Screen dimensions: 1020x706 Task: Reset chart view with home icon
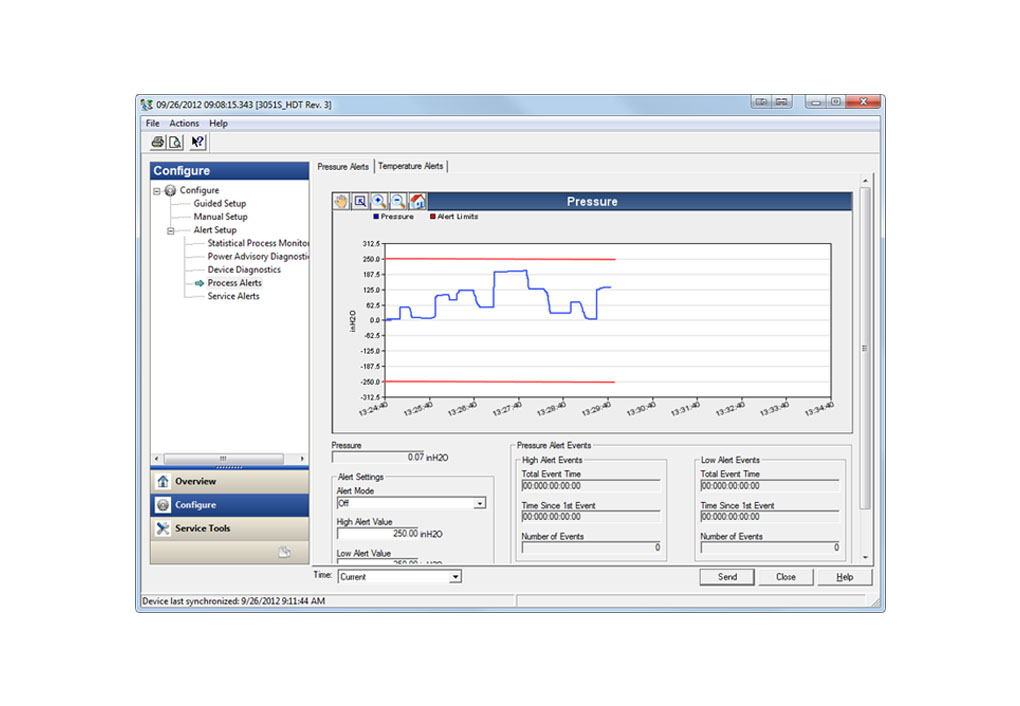[x=417, y=201]
